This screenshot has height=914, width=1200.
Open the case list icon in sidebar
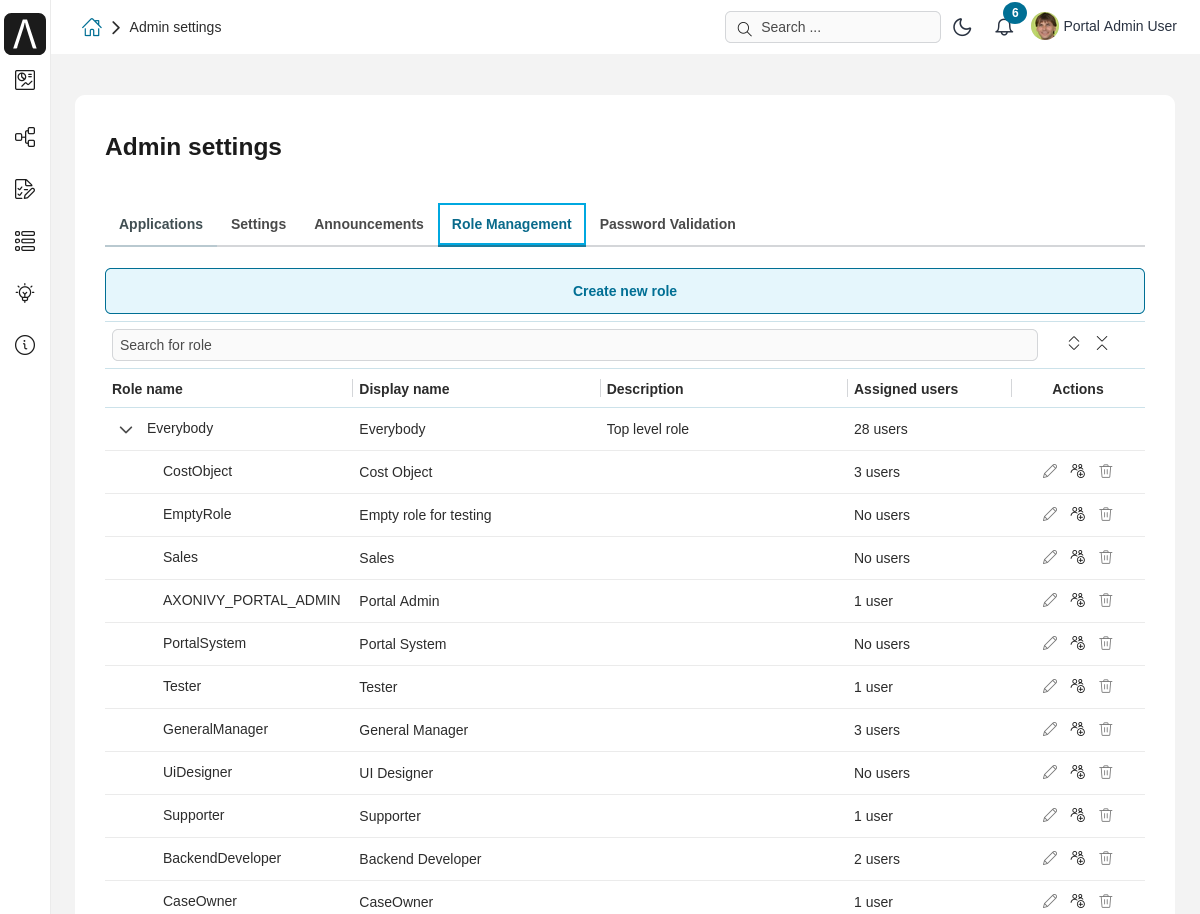[x=25, y=241]
